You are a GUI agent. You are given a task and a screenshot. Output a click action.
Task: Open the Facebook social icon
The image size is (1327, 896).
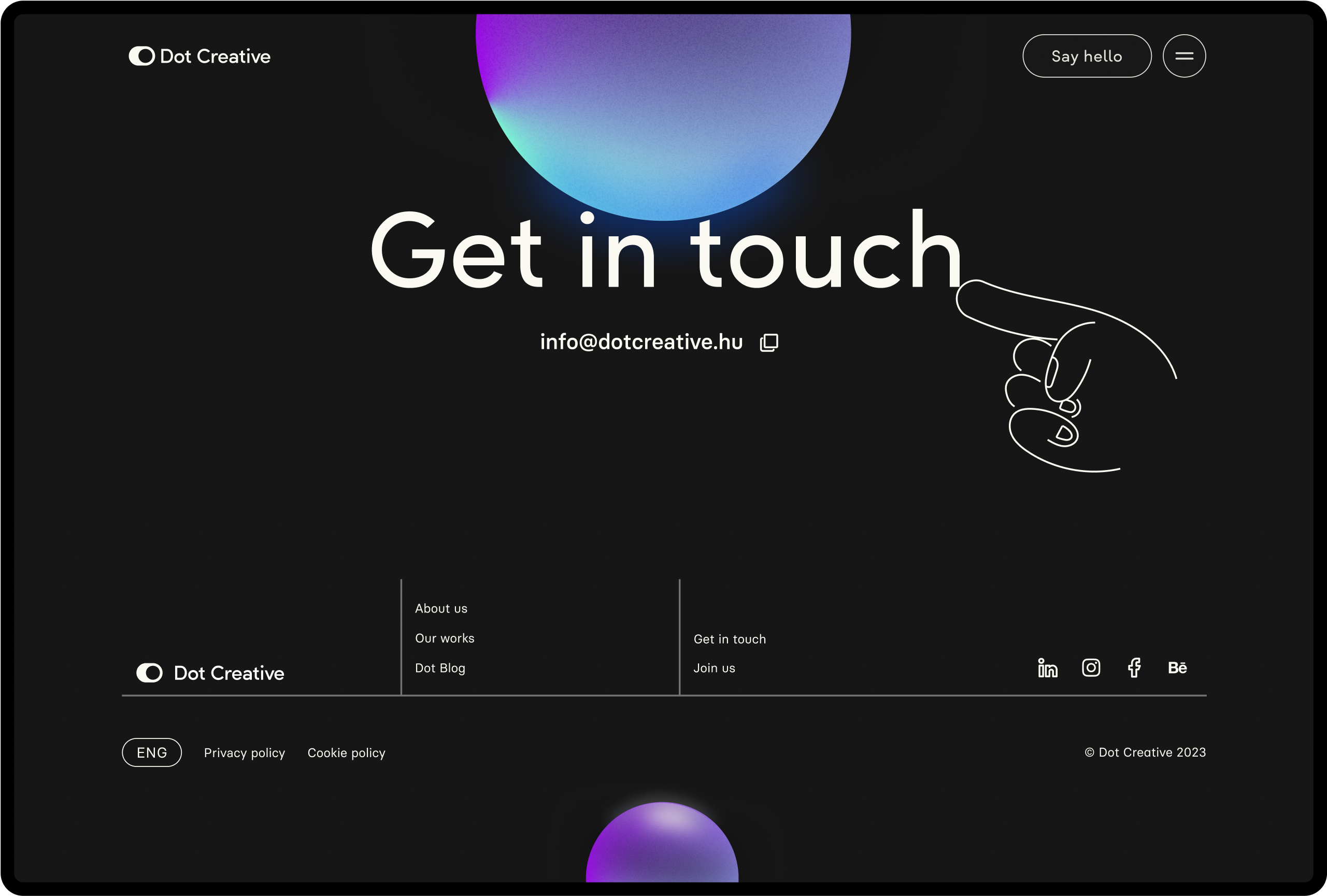coord(1134,667)
